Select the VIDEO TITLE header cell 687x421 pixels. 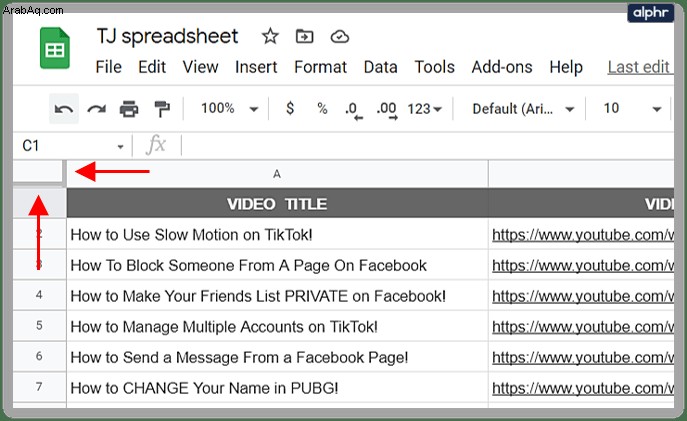pyautogui.click(x=277, y=203)
